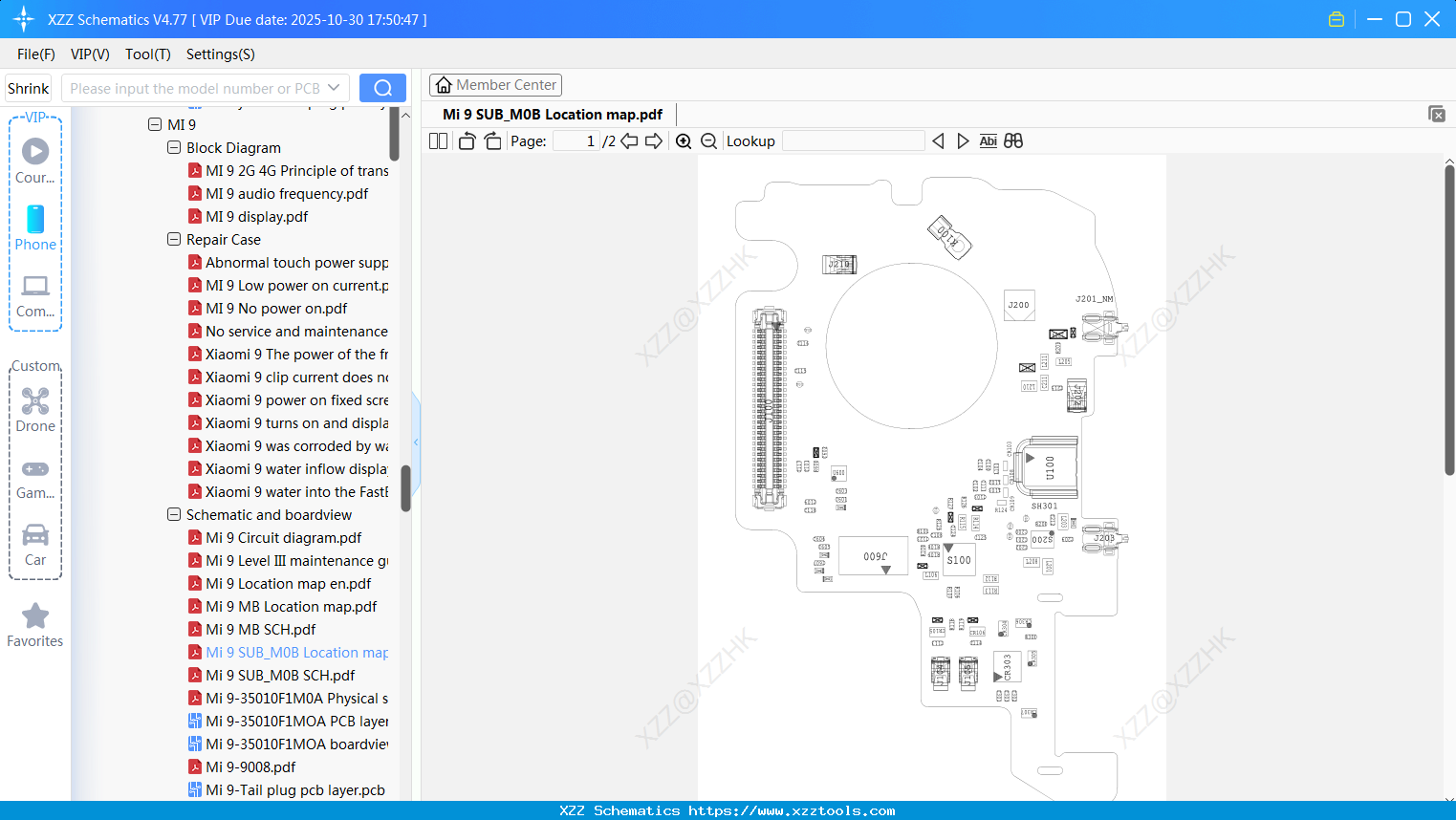Select the Abi whole-word lookup option
The width and height of the screenshot is (1456, 820).
988,140
